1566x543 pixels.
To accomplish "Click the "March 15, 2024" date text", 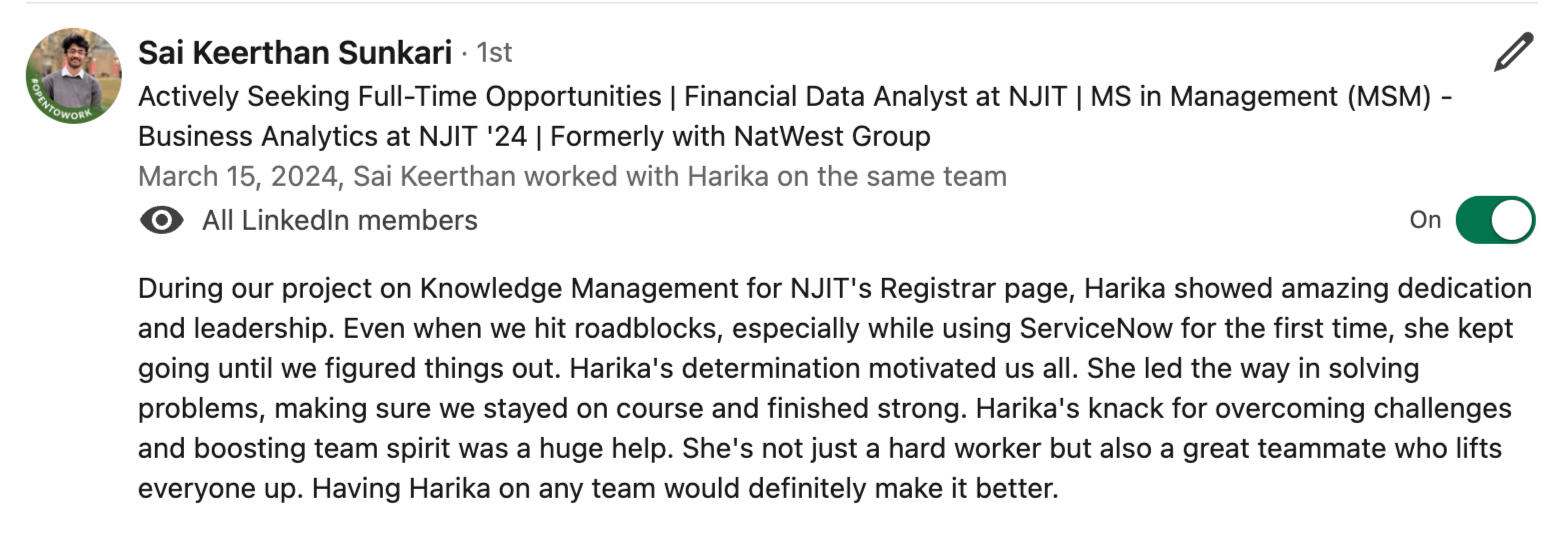I will coord(239,177).
